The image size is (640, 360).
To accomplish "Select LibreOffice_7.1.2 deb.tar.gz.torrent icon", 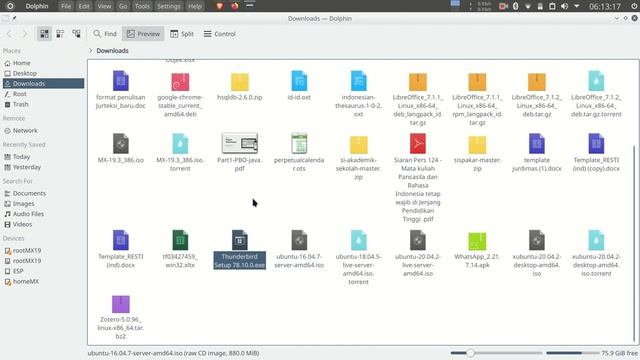I will [596, 81].
